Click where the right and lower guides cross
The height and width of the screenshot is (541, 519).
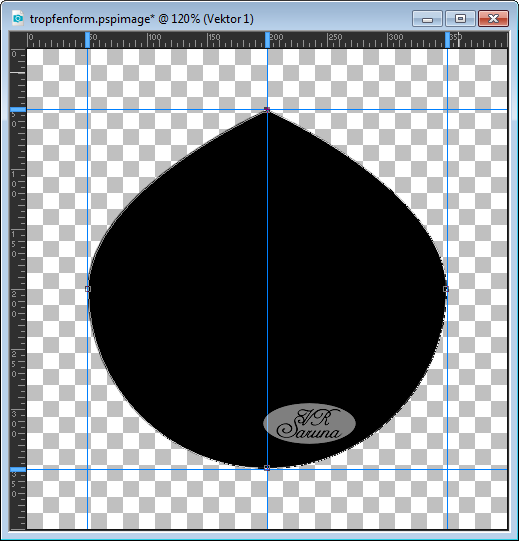click(448, 470)
